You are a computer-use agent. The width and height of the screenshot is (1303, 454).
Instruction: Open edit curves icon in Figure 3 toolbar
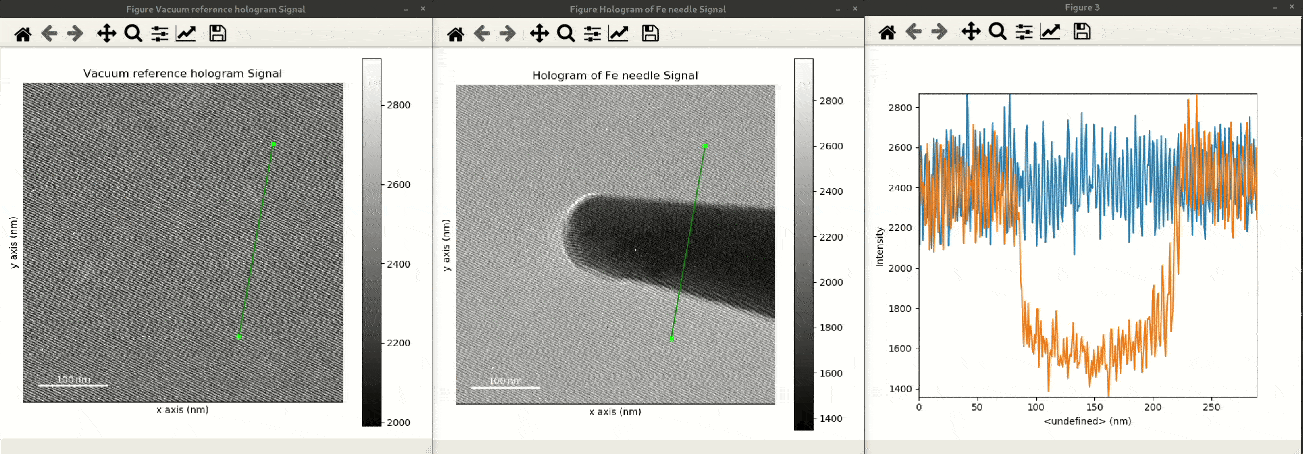pos(1050,32)
